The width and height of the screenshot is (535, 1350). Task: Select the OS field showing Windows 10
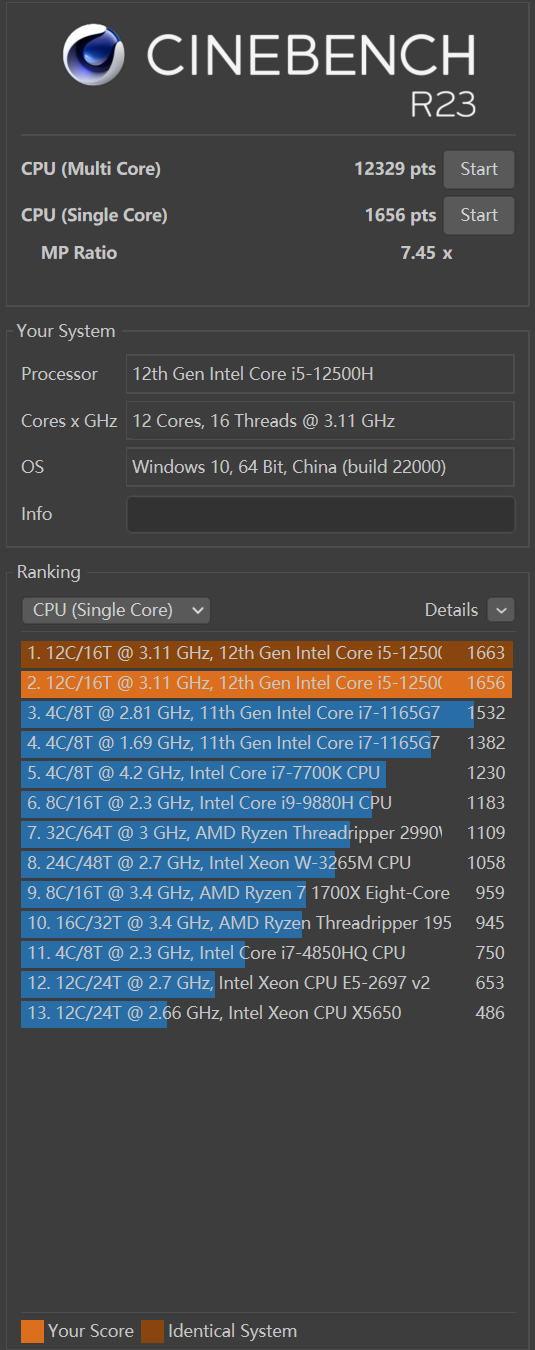point(320,467)
